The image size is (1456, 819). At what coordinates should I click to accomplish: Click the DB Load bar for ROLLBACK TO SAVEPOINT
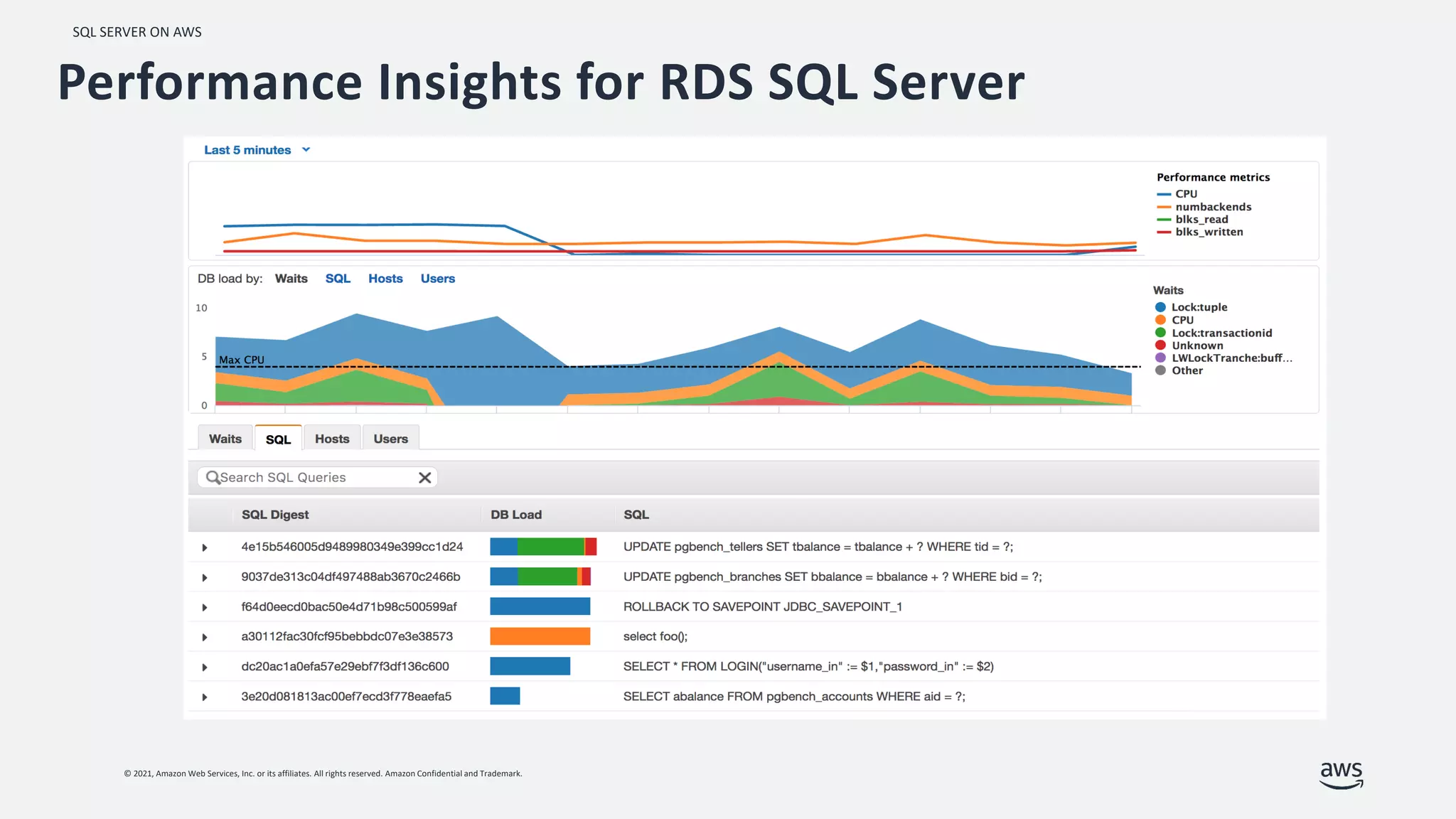[x=540, y=606]
